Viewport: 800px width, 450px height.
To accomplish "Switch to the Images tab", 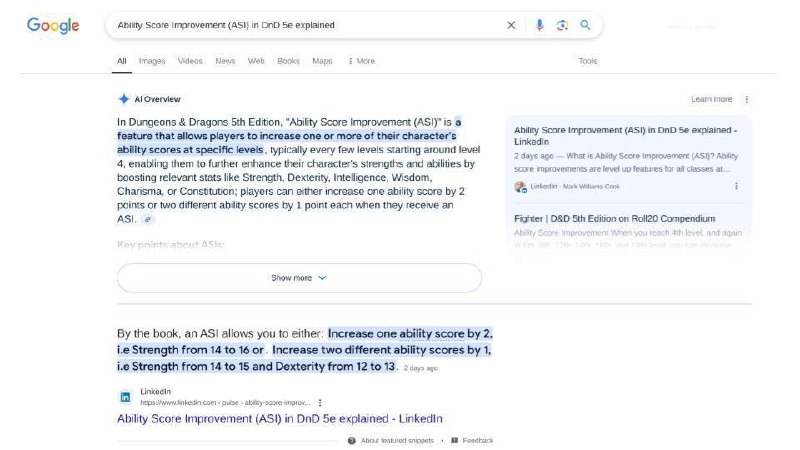I will coord(152,61).
